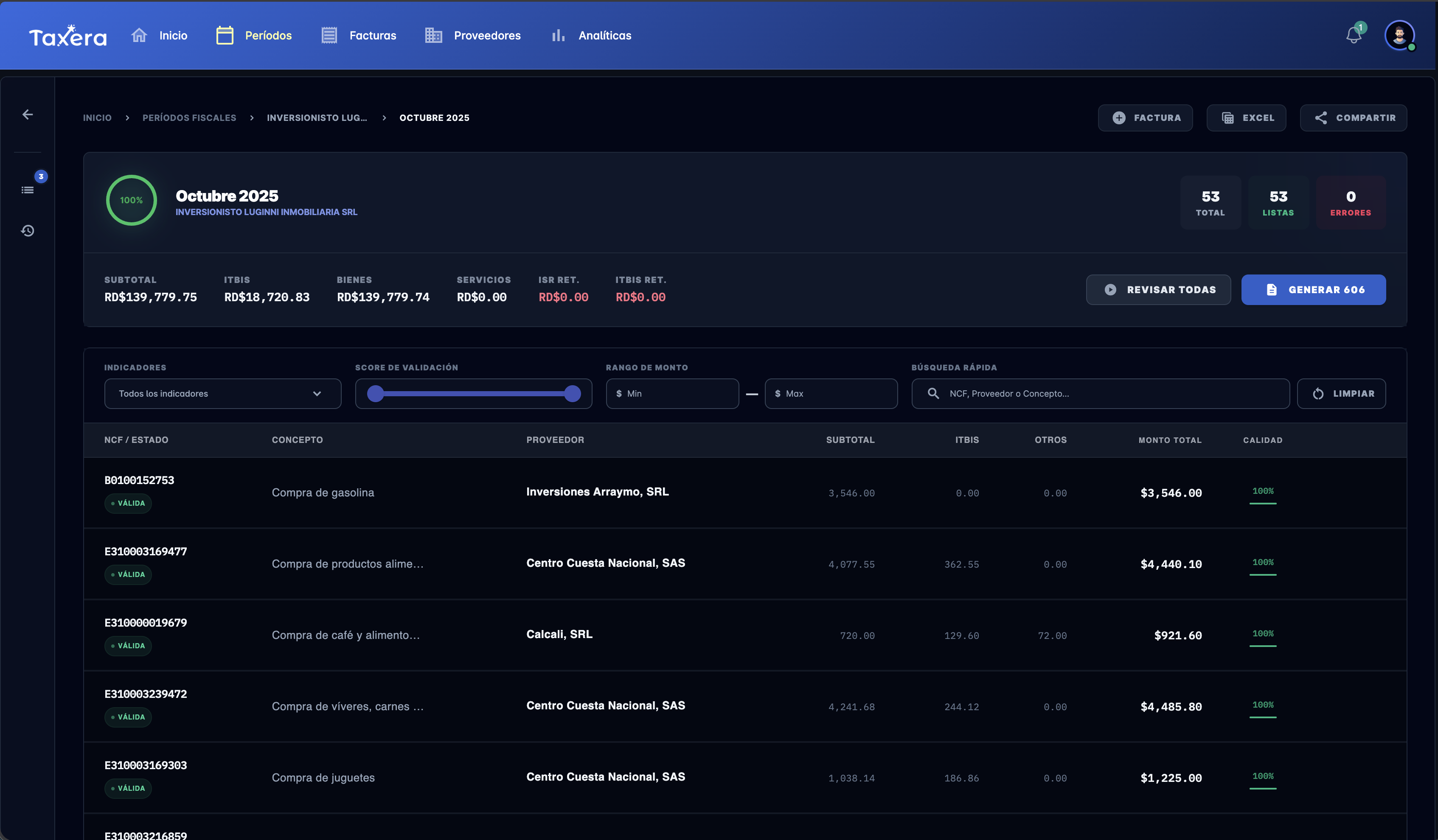Select Inicio in top navigation
This screenshot has width=1438, height=840.
click(173, 35)
